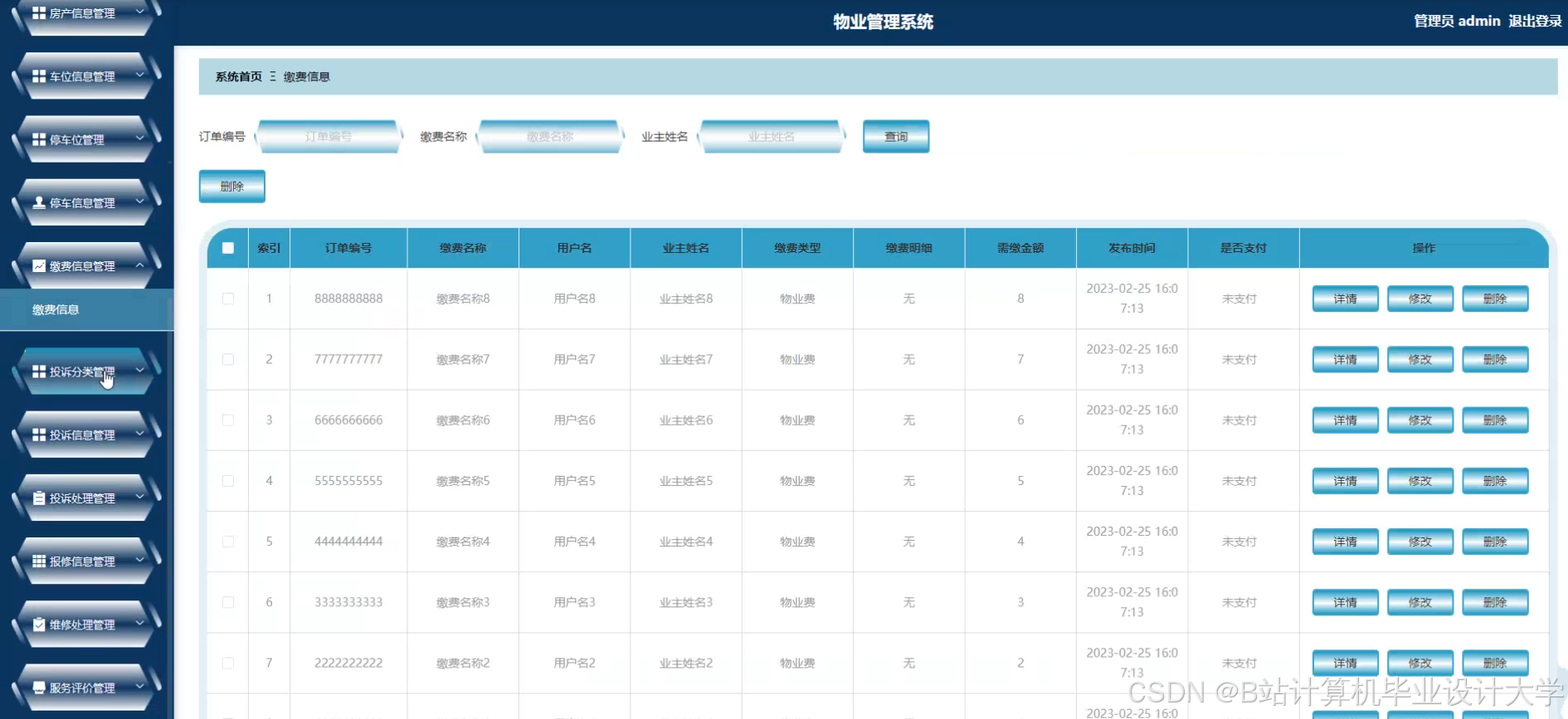This screenshot has width=1568, height=719.
Task: Click the 需缴金额 column header
Action: 1020,248
